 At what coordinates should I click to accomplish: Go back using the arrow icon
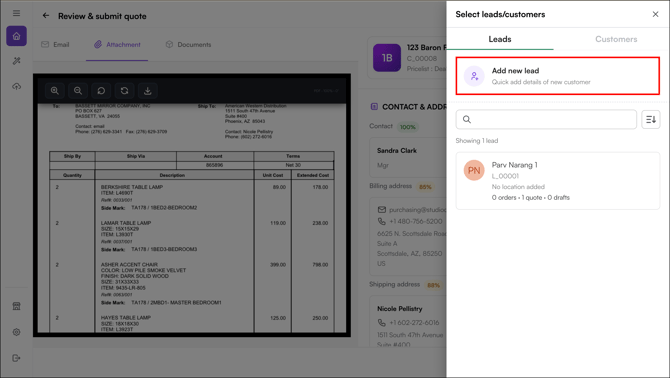pos(46,16)
